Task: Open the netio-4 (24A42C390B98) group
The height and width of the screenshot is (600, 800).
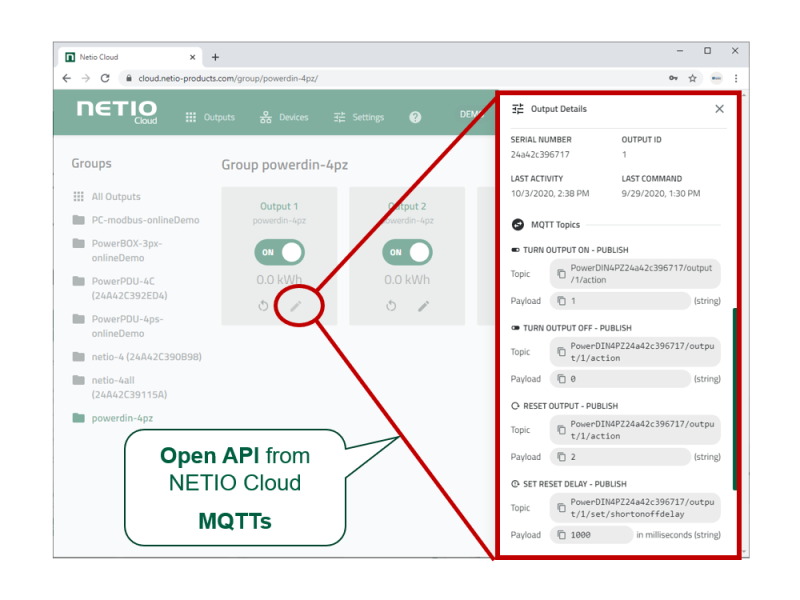Action: pos(137,357)
